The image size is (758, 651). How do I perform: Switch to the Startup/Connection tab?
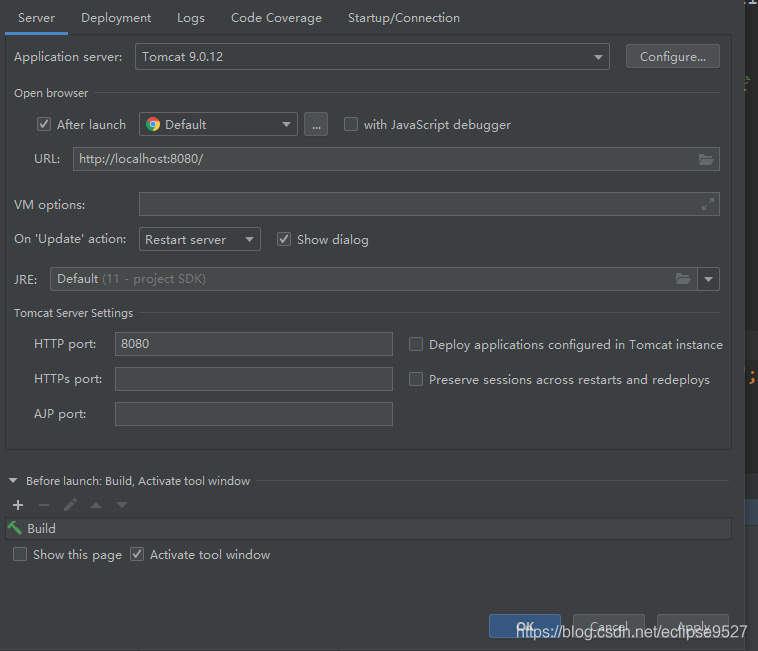click(x=404, y=18)
